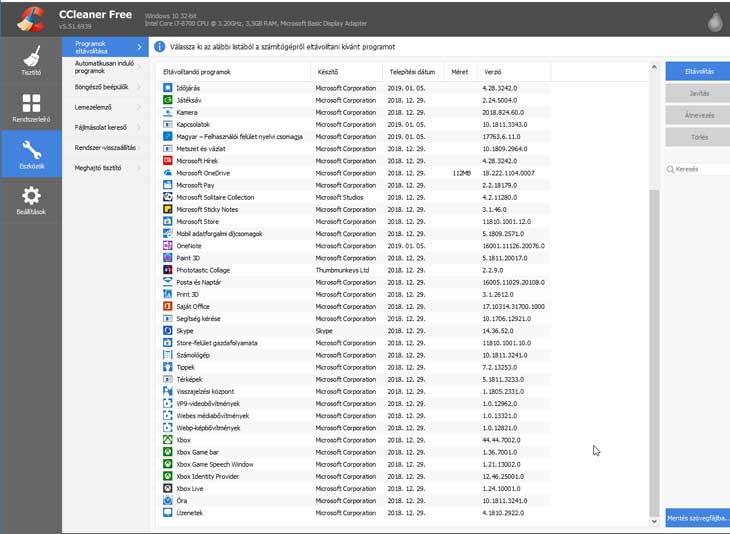Image resolution: width=730 pixels, height=534 pixels.
Task: Click the pear upgrade icon
Action: tap(715, 21)
